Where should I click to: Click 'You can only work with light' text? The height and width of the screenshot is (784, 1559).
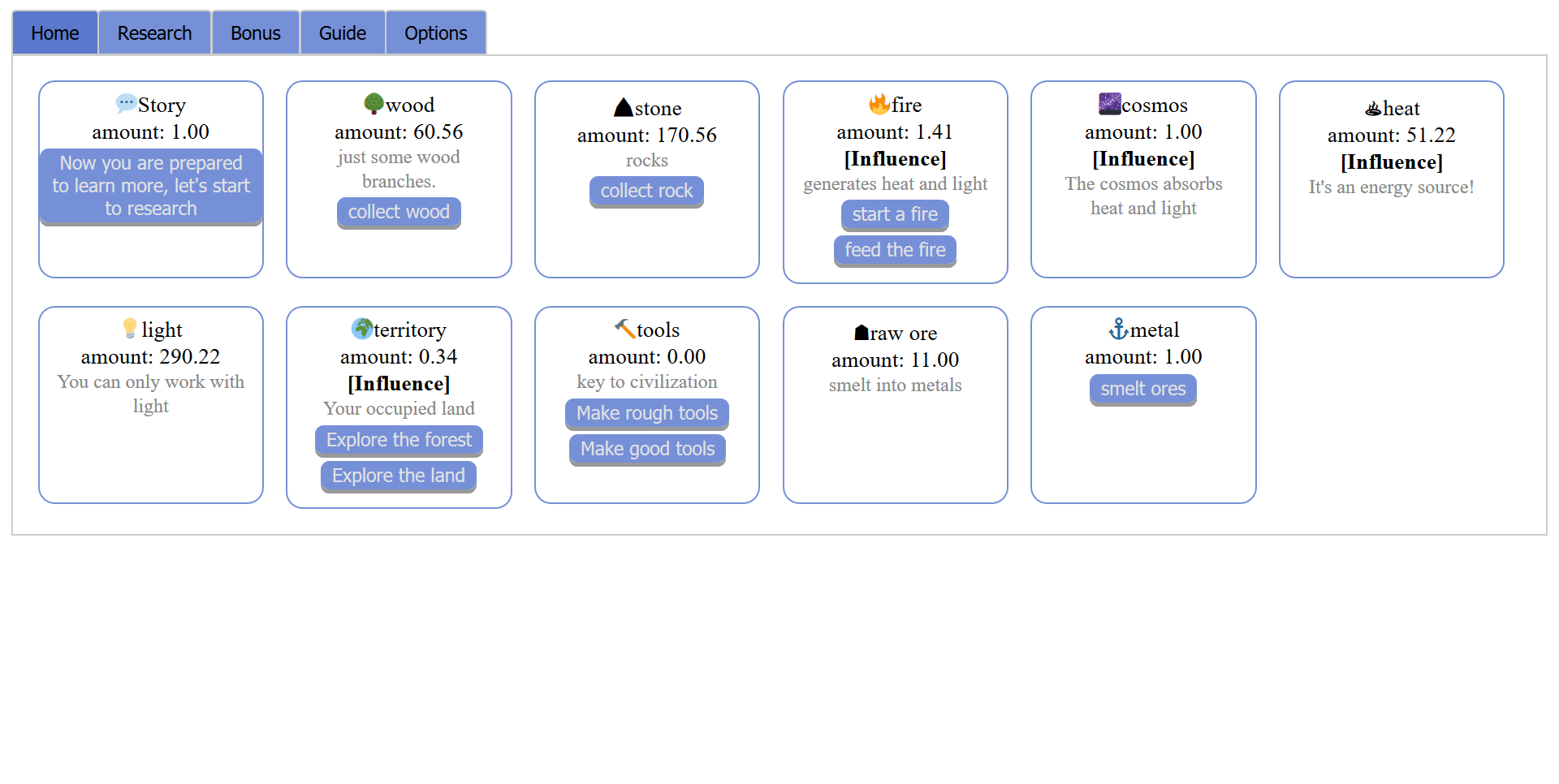(151, 394)
